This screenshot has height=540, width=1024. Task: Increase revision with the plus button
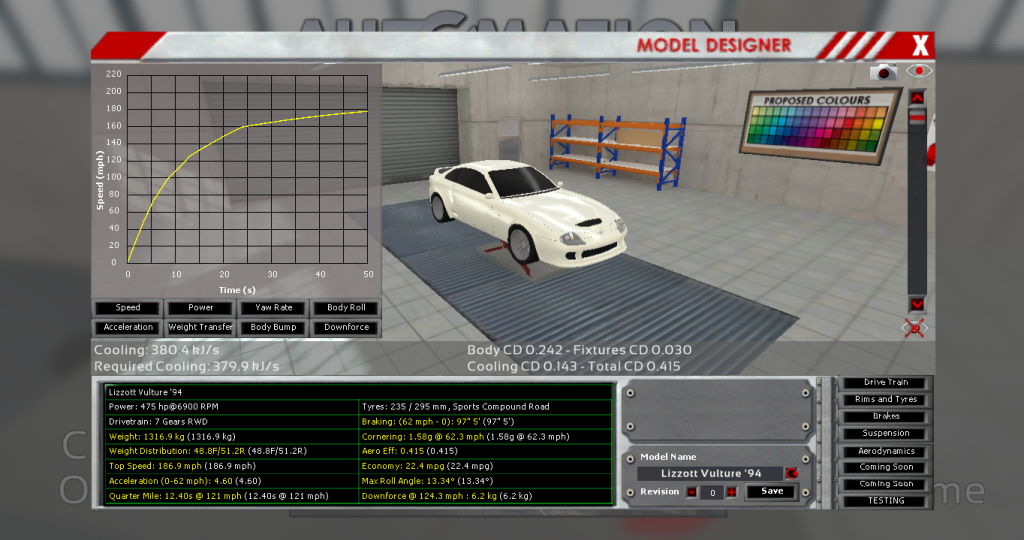tap(731, 492)
